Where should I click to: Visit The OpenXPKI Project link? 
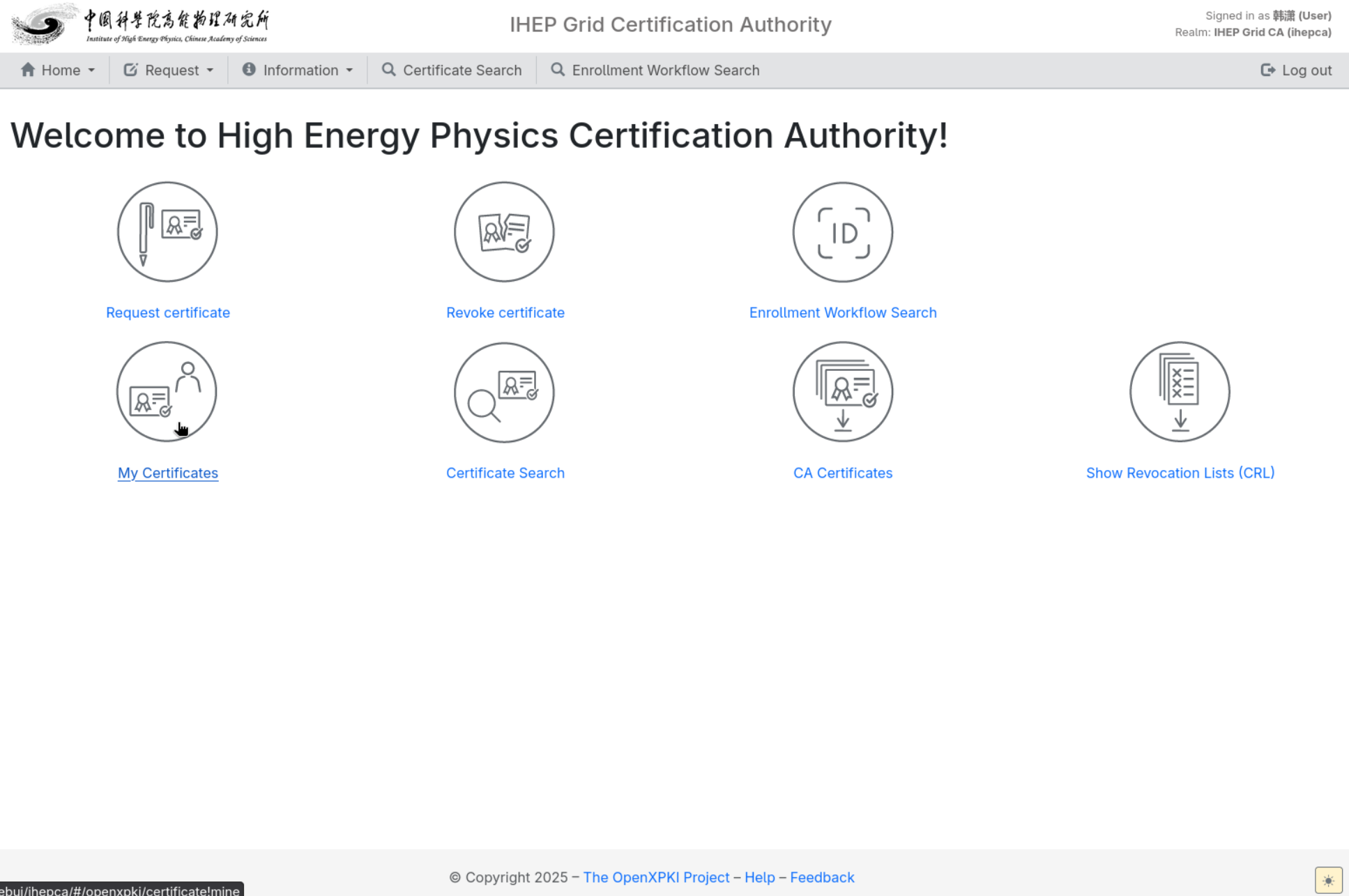[x=656, y=877]
